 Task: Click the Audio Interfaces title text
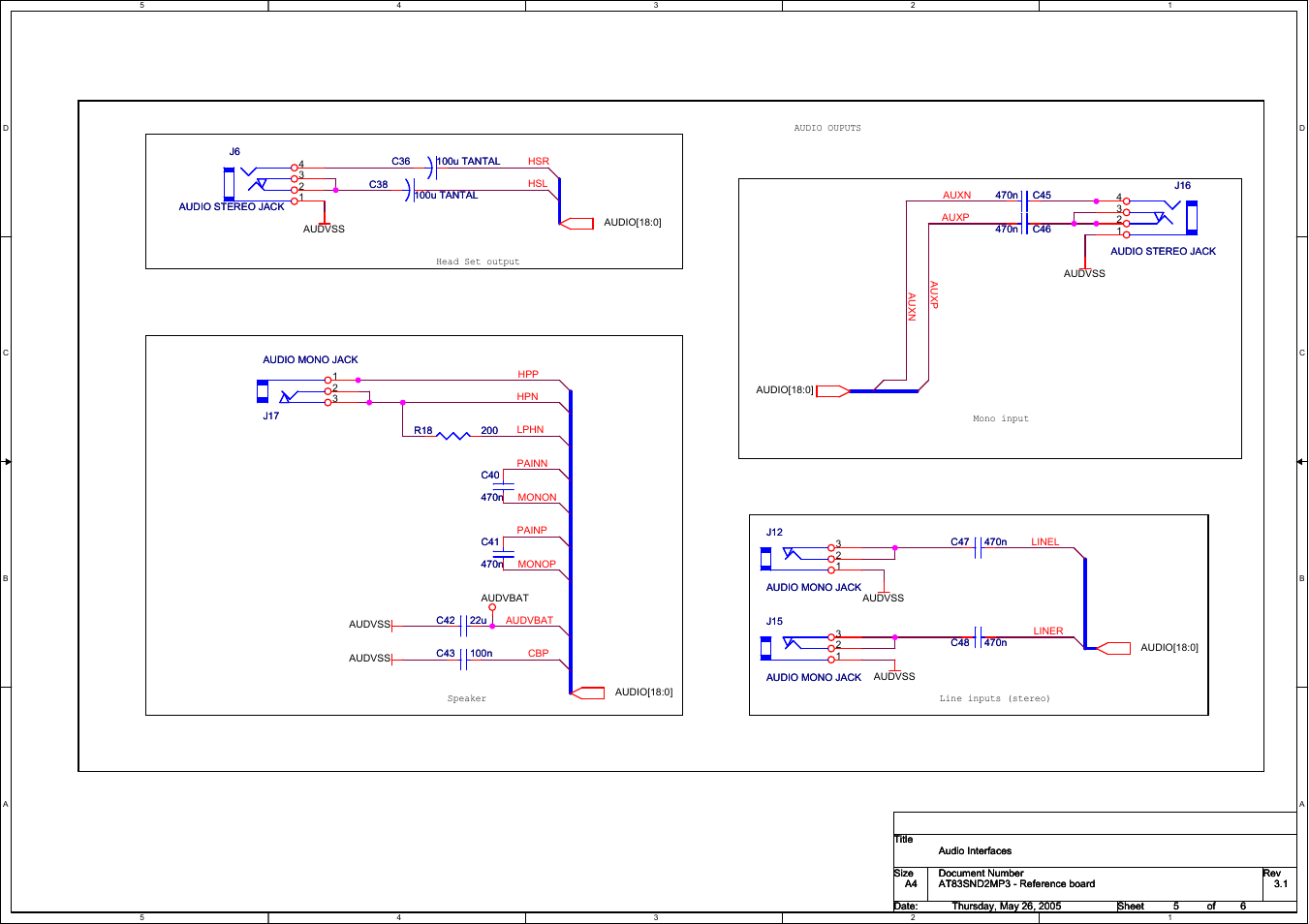point(975,851)
